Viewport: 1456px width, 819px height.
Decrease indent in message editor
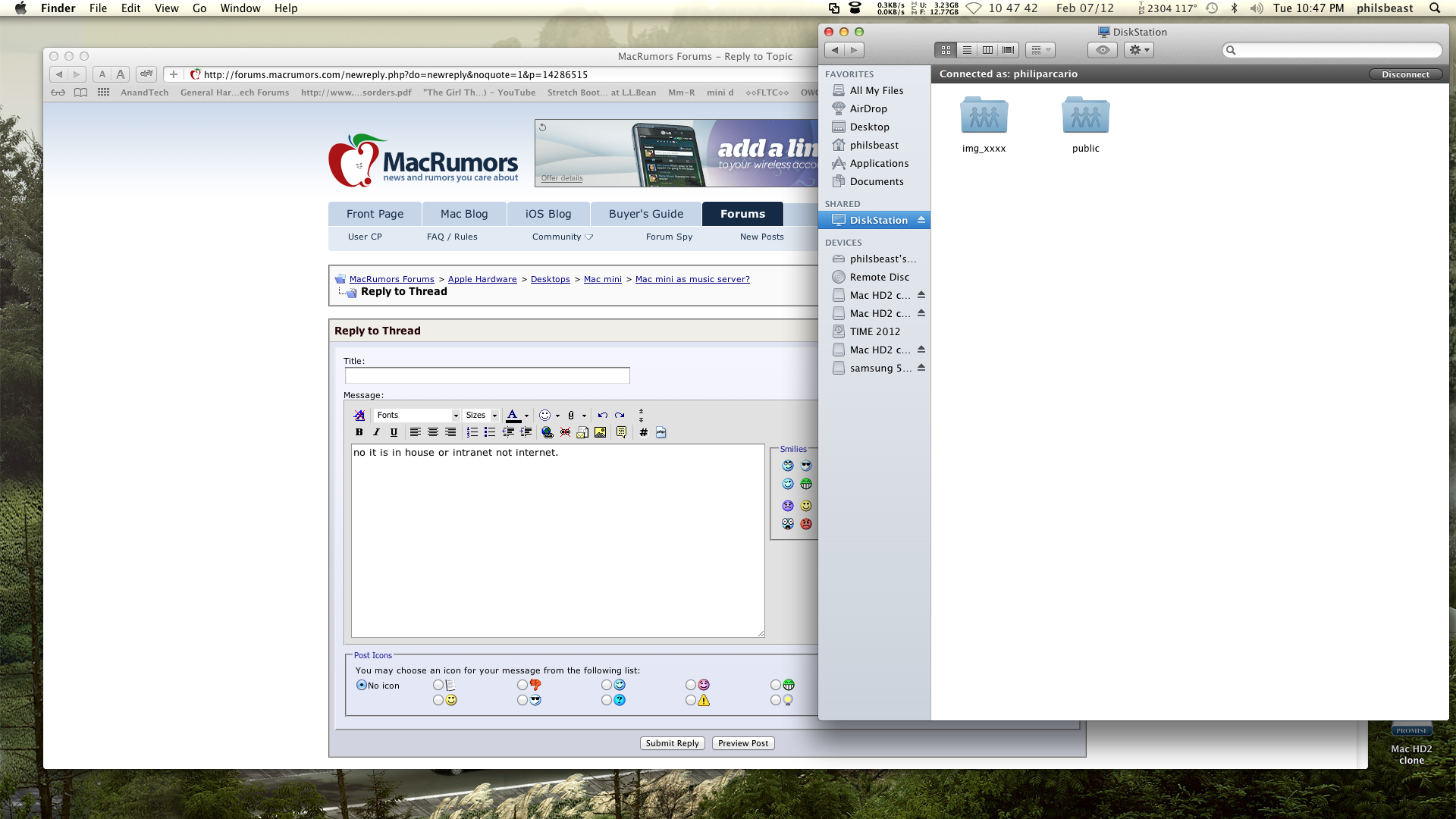pyautogui.click(x=508, y=432)
